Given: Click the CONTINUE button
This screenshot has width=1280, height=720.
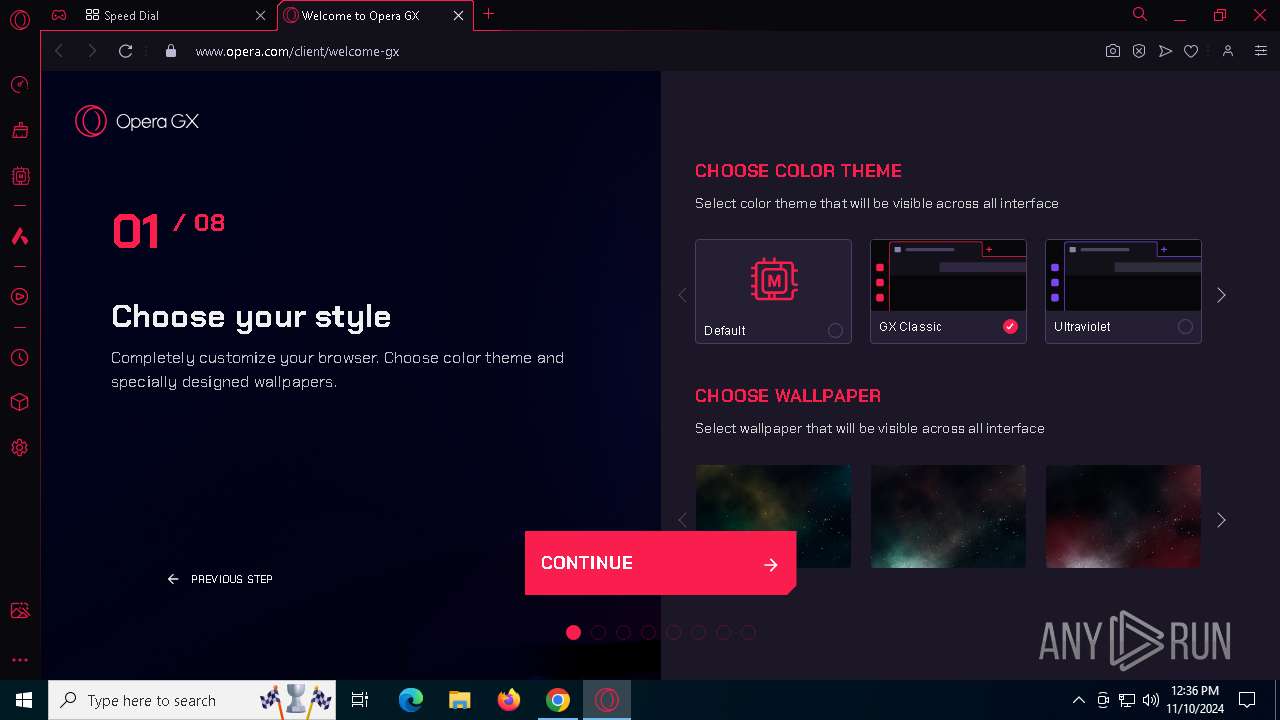Looking at the screenshot, I should point(660,563).
